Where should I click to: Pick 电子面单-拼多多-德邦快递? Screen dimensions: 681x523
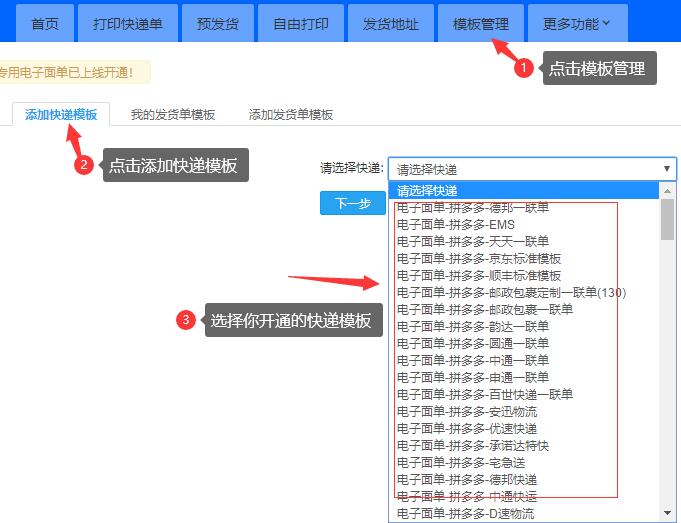click(x=523, y=479)
